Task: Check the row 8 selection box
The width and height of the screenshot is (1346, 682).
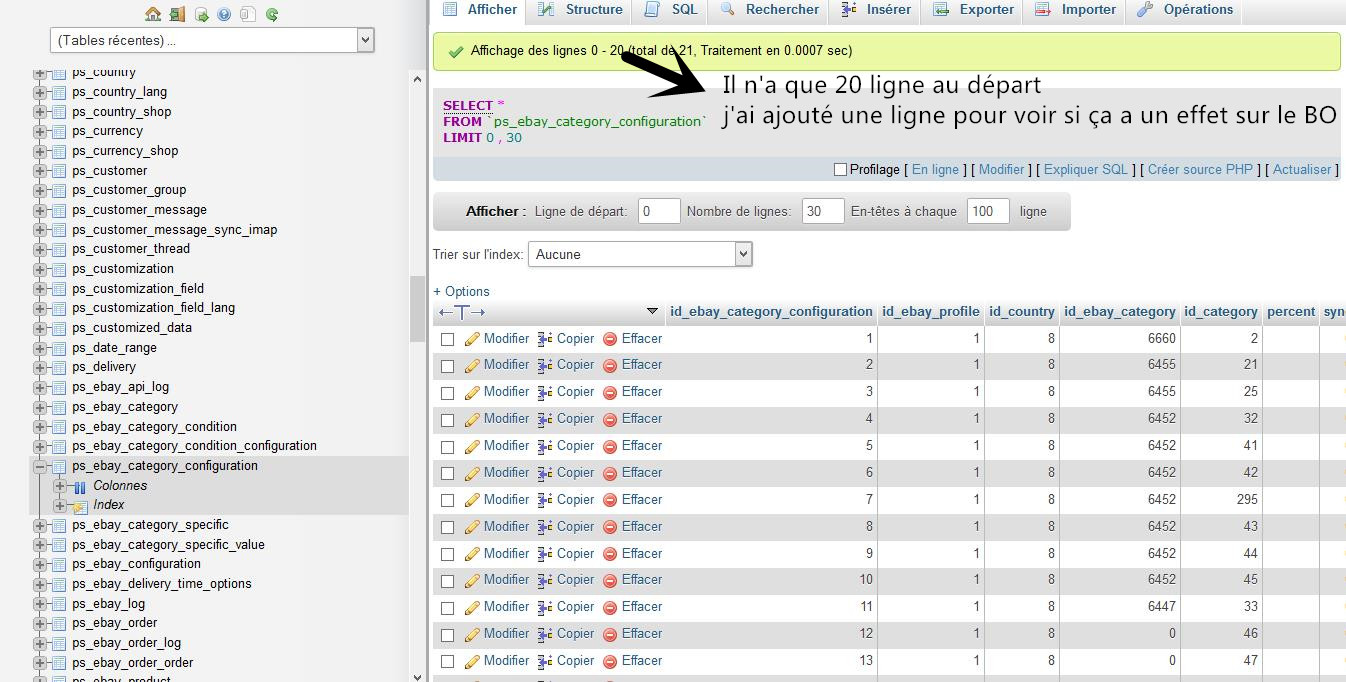Action: [448, 527]
